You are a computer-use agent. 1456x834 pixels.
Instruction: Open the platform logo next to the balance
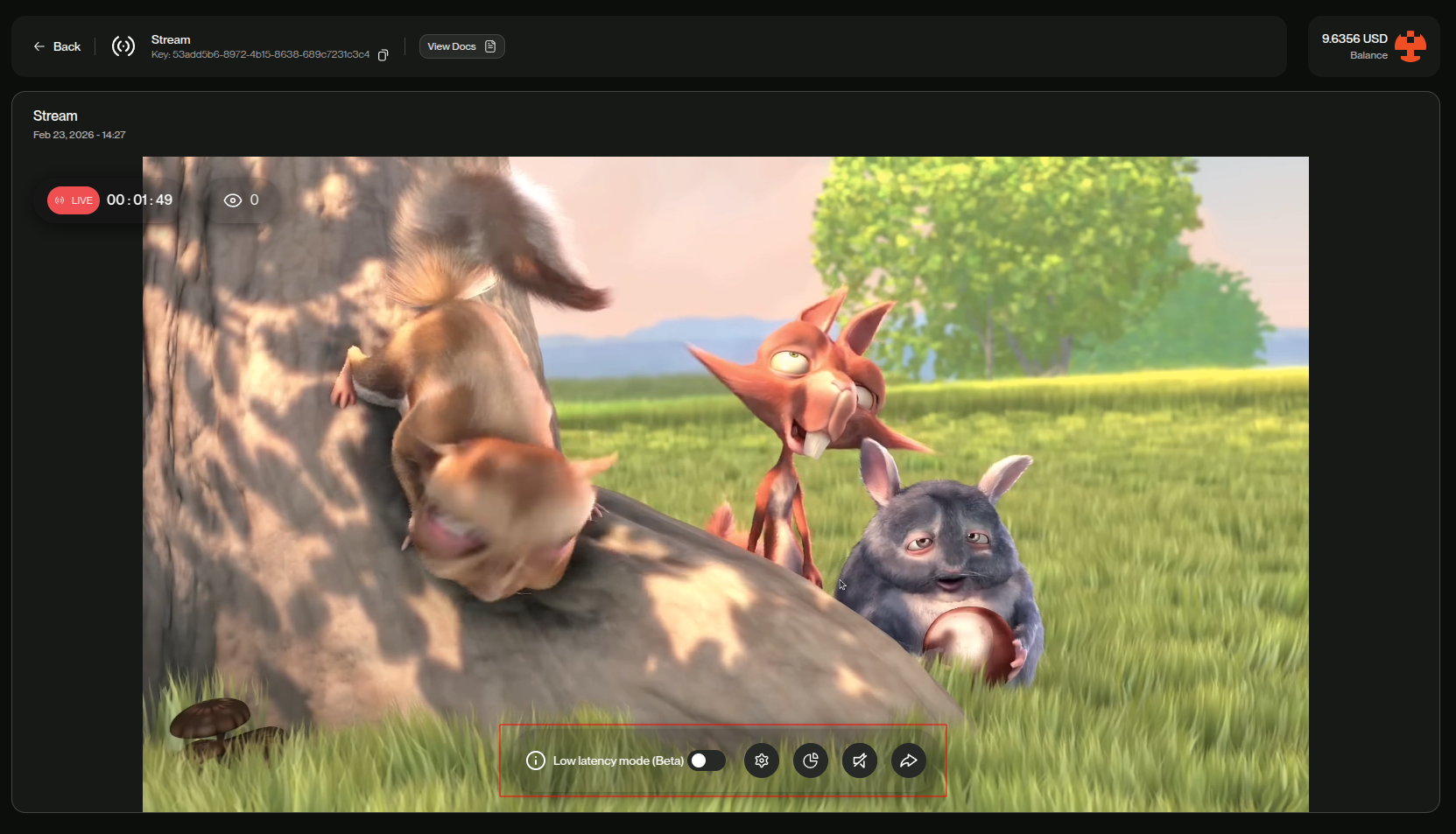click(1410, 46)
